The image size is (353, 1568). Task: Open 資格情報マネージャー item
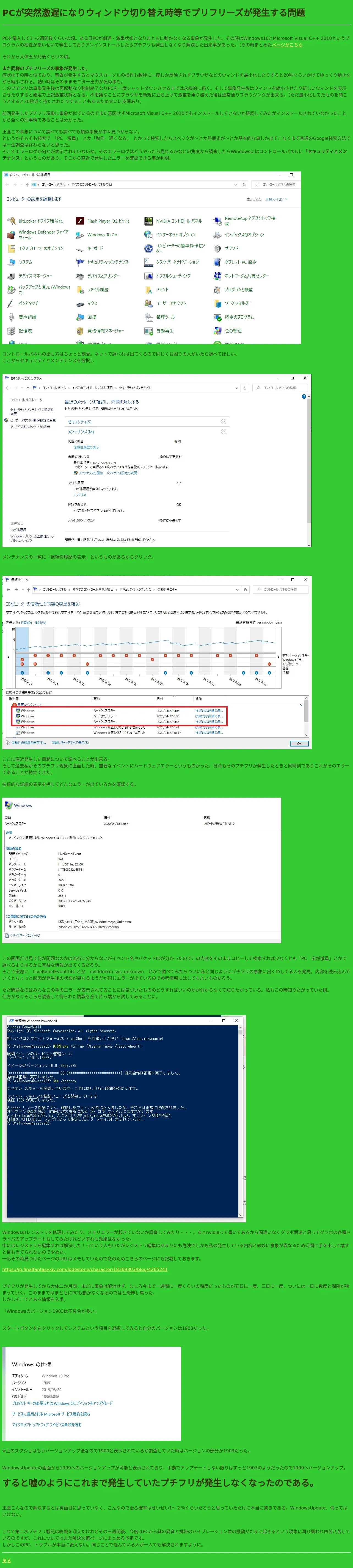100,331
